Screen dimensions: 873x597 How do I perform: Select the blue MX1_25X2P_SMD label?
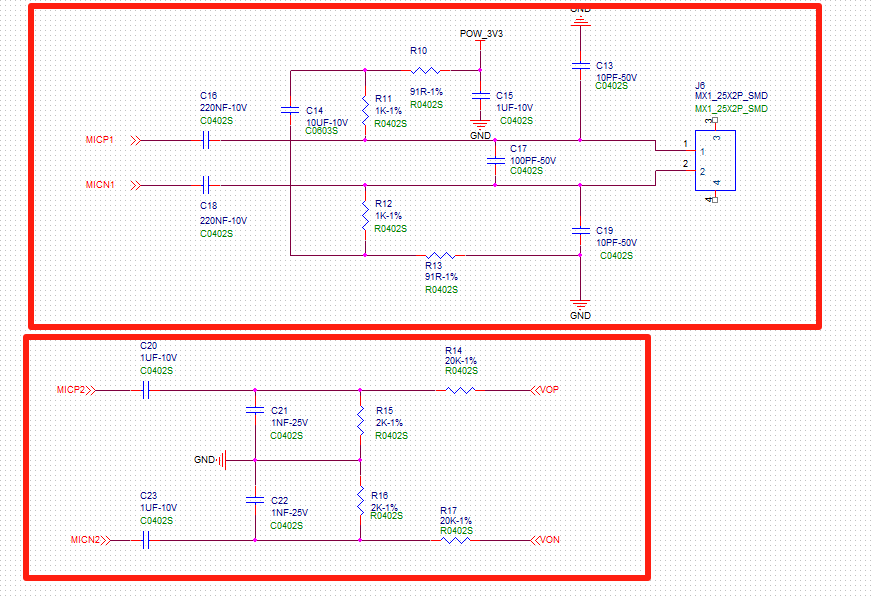(x=731, y=96)
